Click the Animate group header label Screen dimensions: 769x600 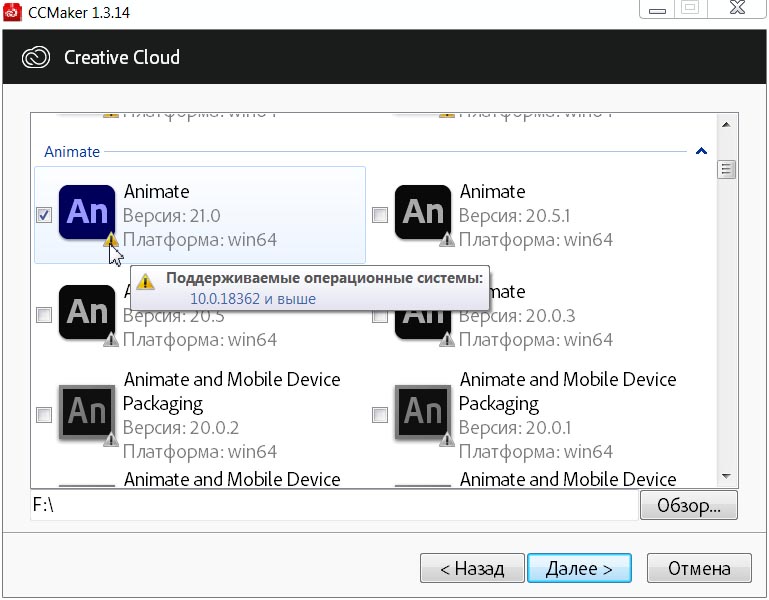click(x=72, y=152)
